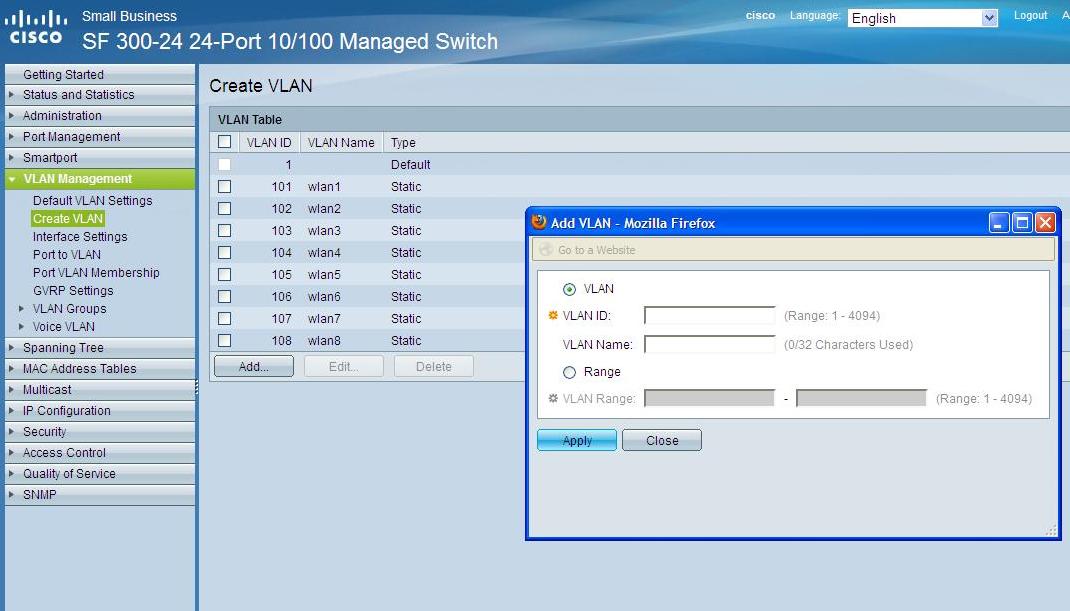Screen dimensions: 1070x611
Task: Click the Firefox icon in Add VLAN title bar
Action: [x=538, y=222]
